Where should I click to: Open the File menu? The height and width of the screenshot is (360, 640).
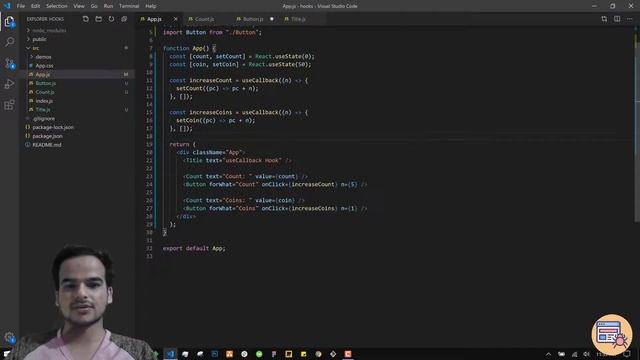click(21, 6)
